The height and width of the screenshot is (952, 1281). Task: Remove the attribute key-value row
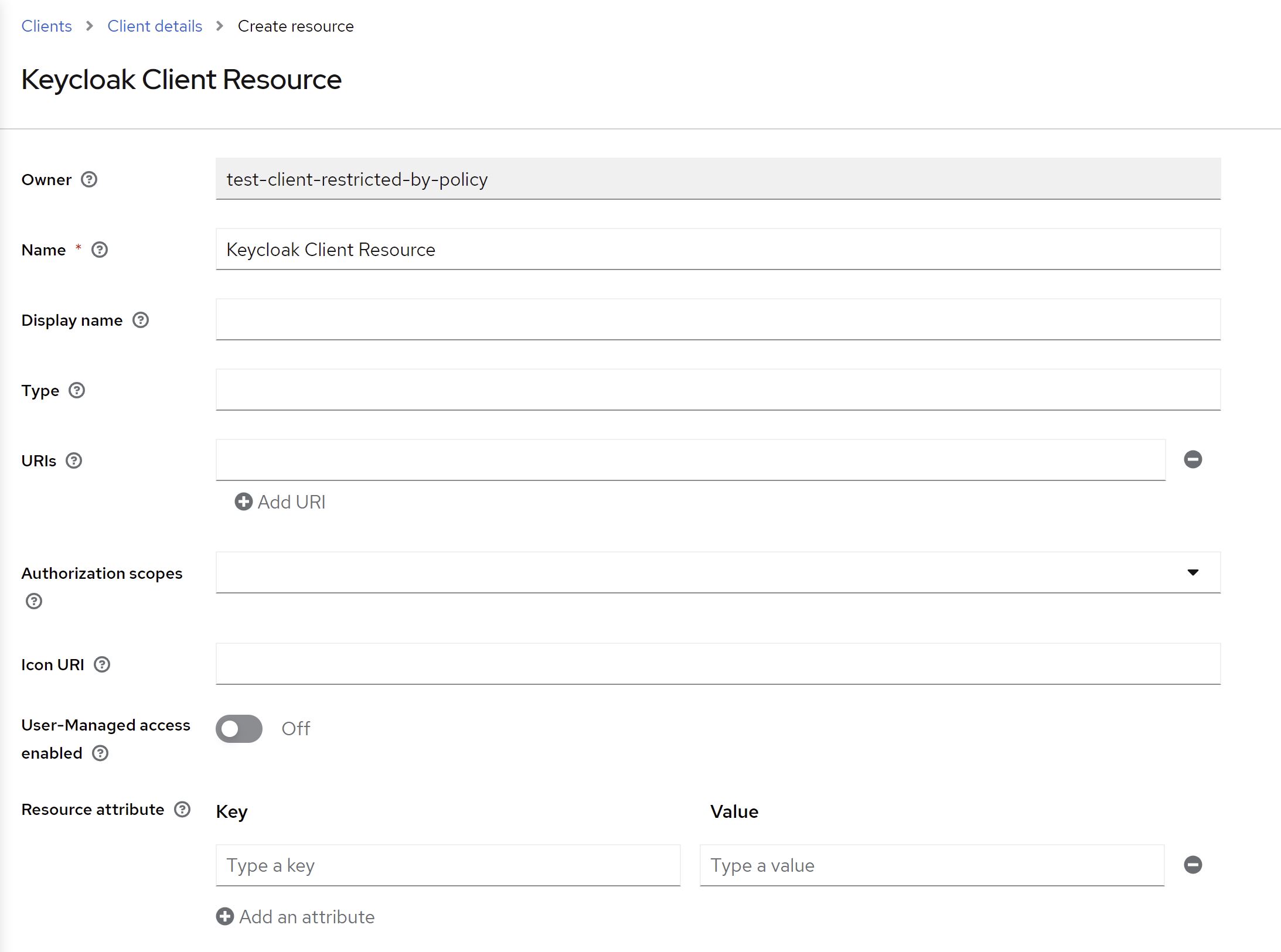1193,865
